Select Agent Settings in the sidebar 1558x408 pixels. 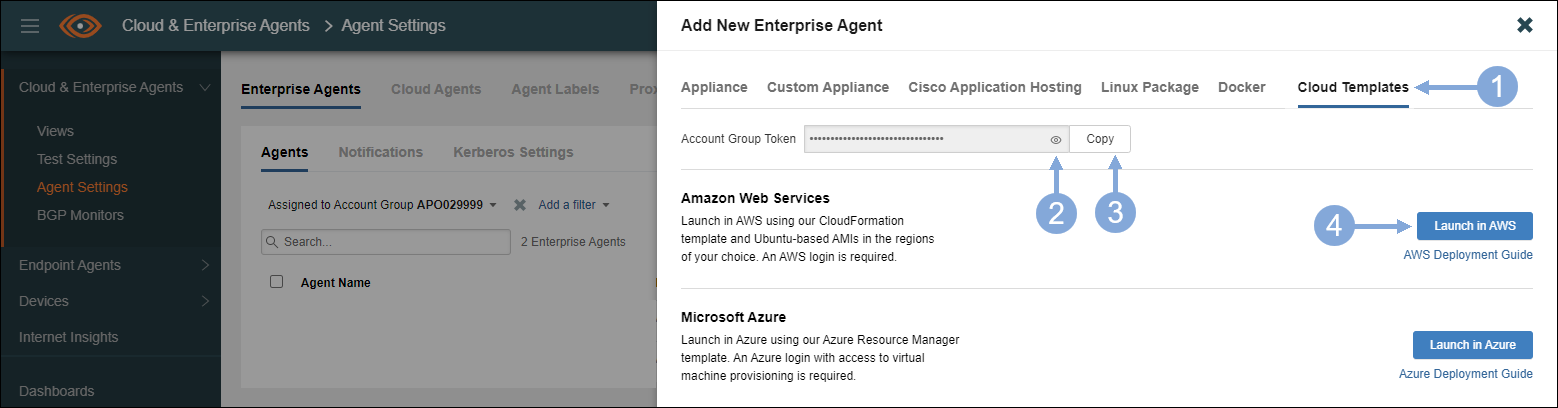(x=82, y=187)
